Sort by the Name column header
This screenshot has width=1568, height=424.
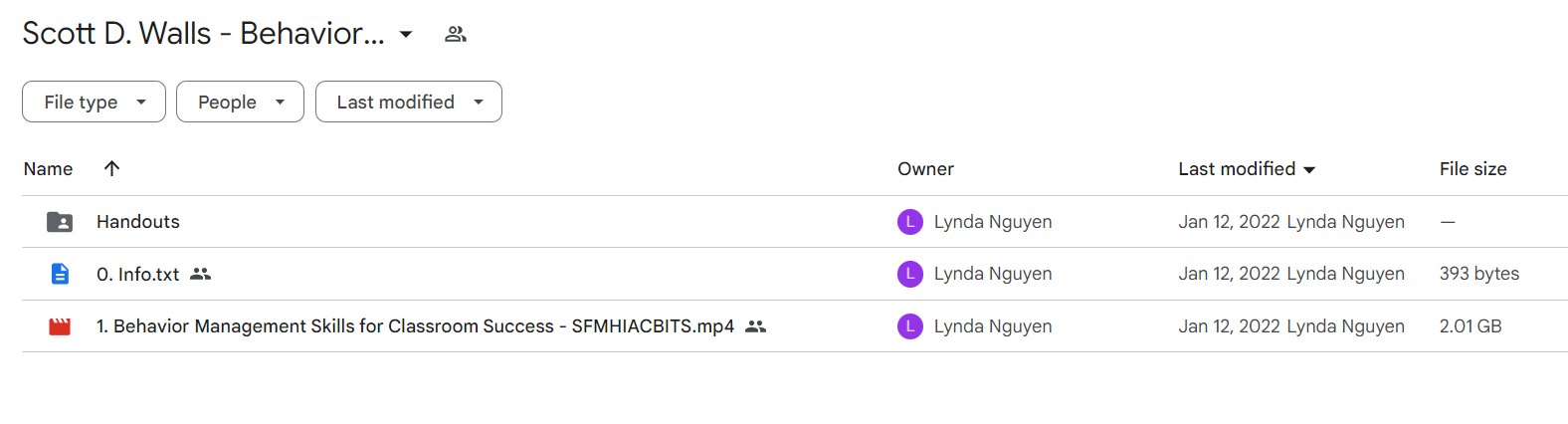[48, 169]
